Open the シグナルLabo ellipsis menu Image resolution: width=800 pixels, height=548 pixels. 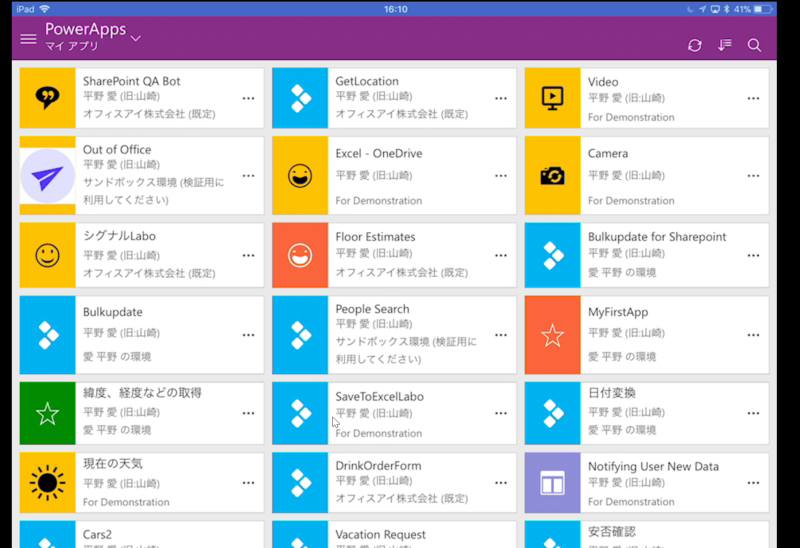pos(248,255)
